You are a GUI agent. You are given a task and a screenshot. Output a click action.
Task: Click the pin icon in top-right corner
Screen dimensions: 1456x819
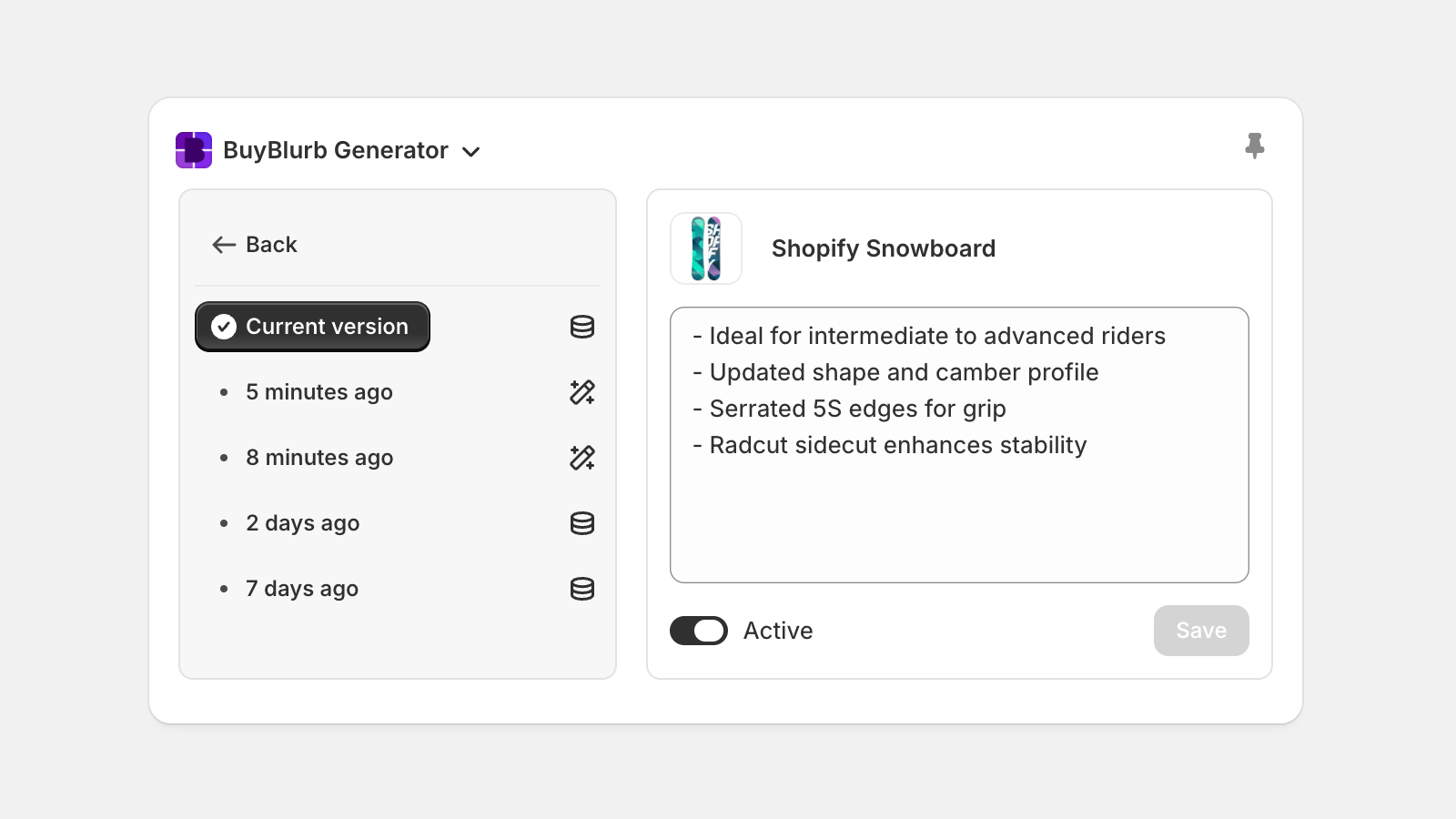pos(1255,146)
